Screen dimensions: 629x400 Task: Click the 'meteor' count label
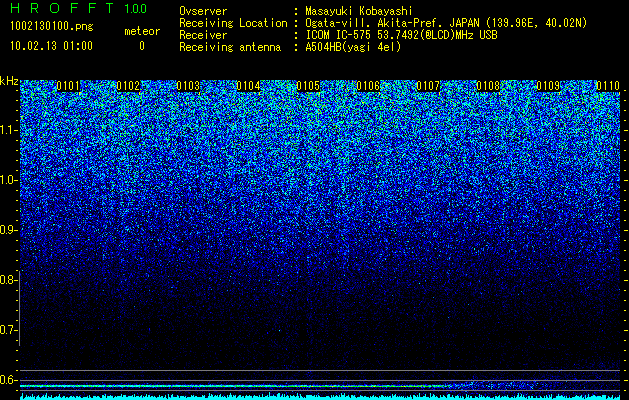[142, 31]
